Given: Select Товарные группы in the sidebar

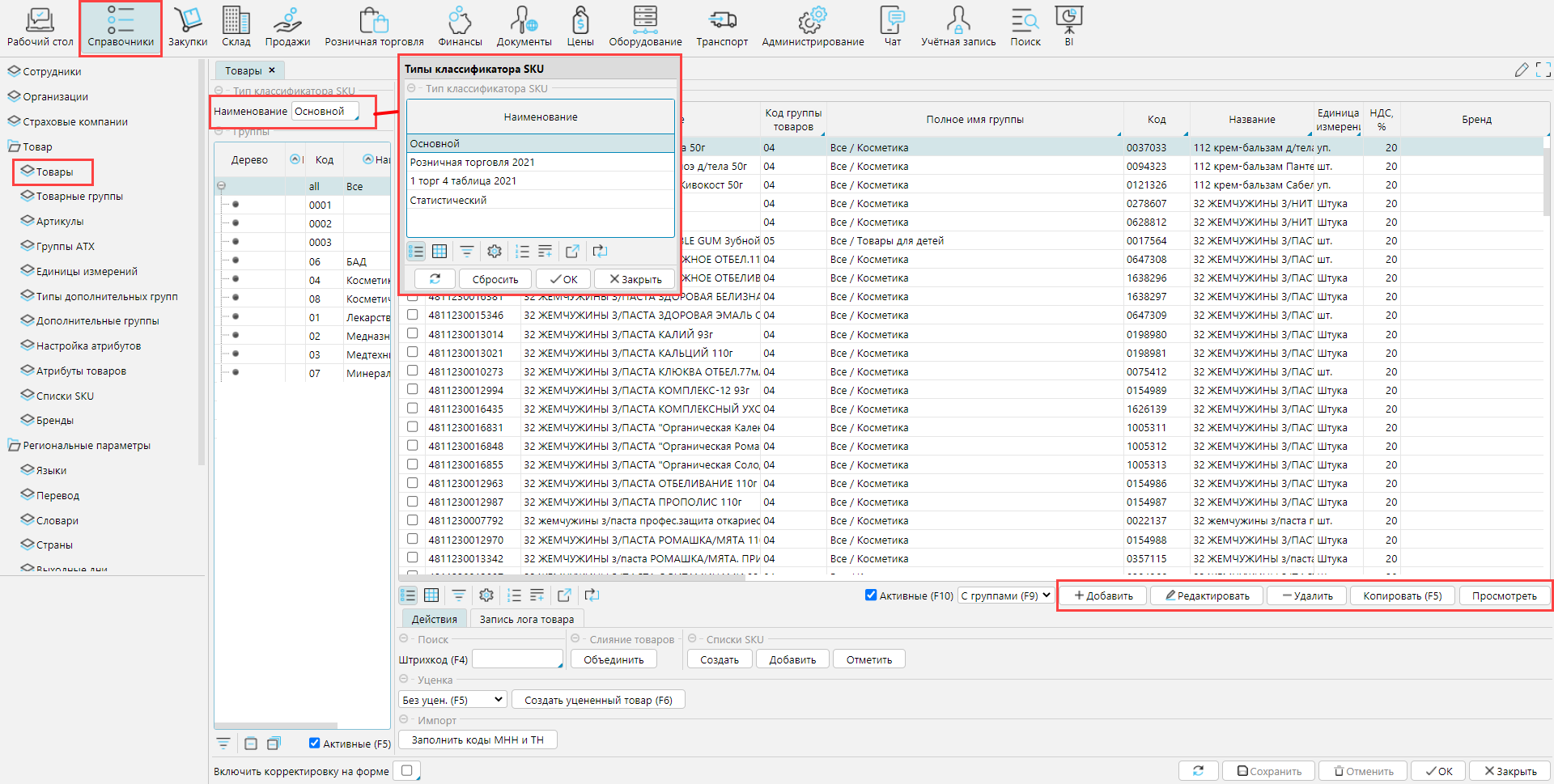Looking at the screenshot, I should (79, 197).
